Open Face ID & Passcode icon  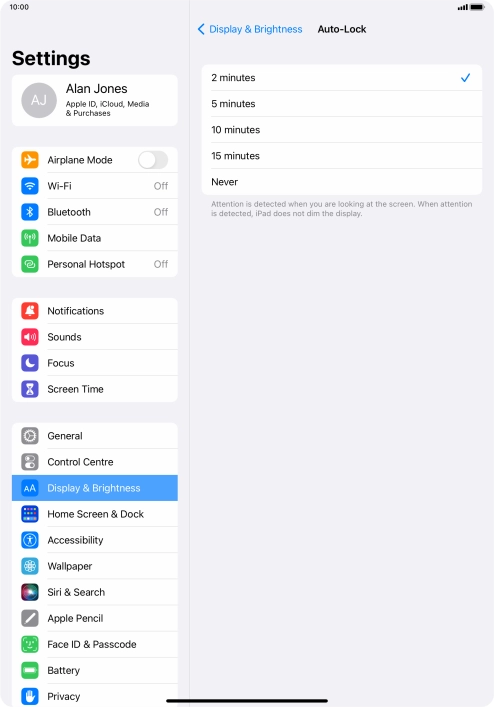click(30, 644)
